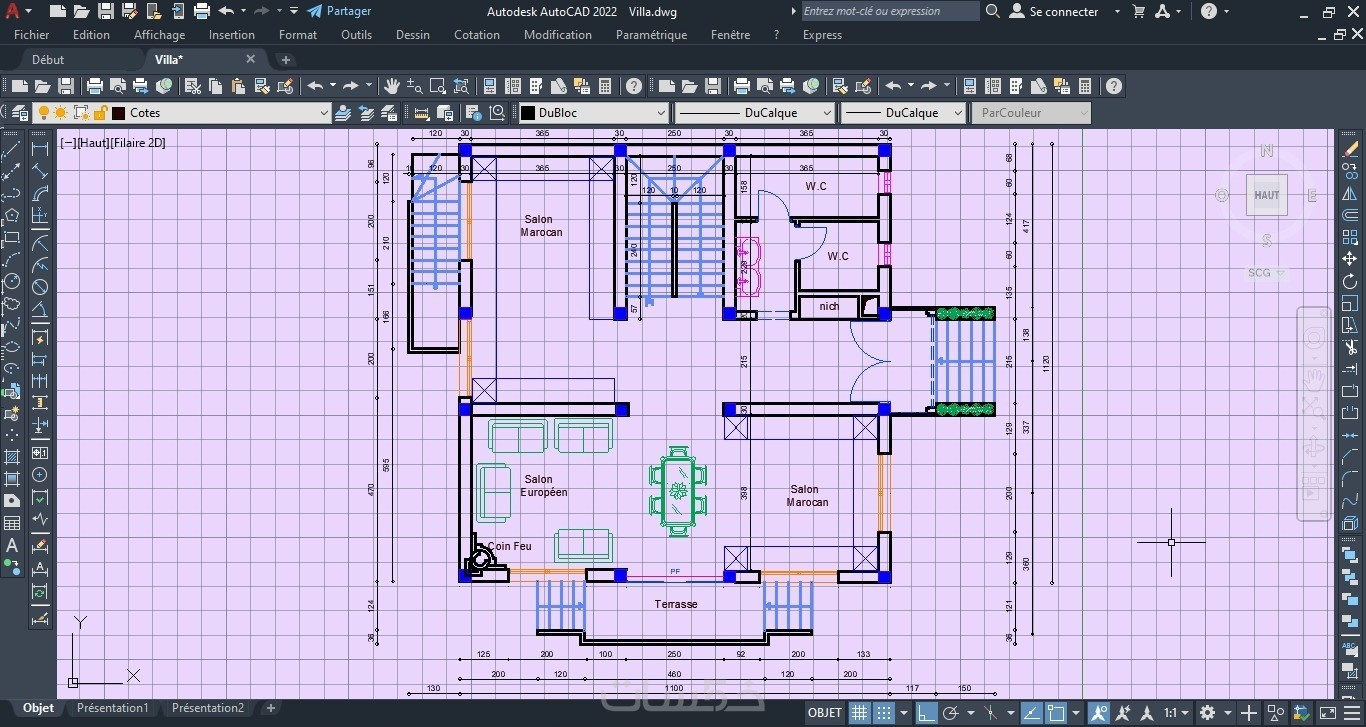Viewport: 1366px width, 727px height.
Task: Click the HAUT face of the ViewCube
Action: pos(1266,195)
